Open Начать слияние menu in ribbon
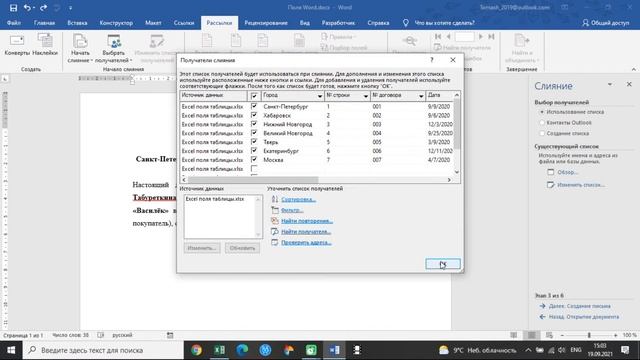640x360 pixels. [80, 48]
